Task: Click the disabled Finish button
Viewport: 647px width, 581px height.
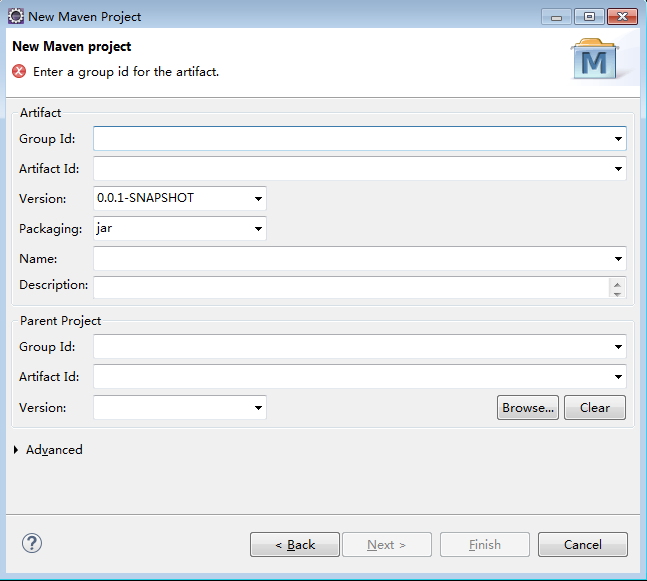Action: 485,545
